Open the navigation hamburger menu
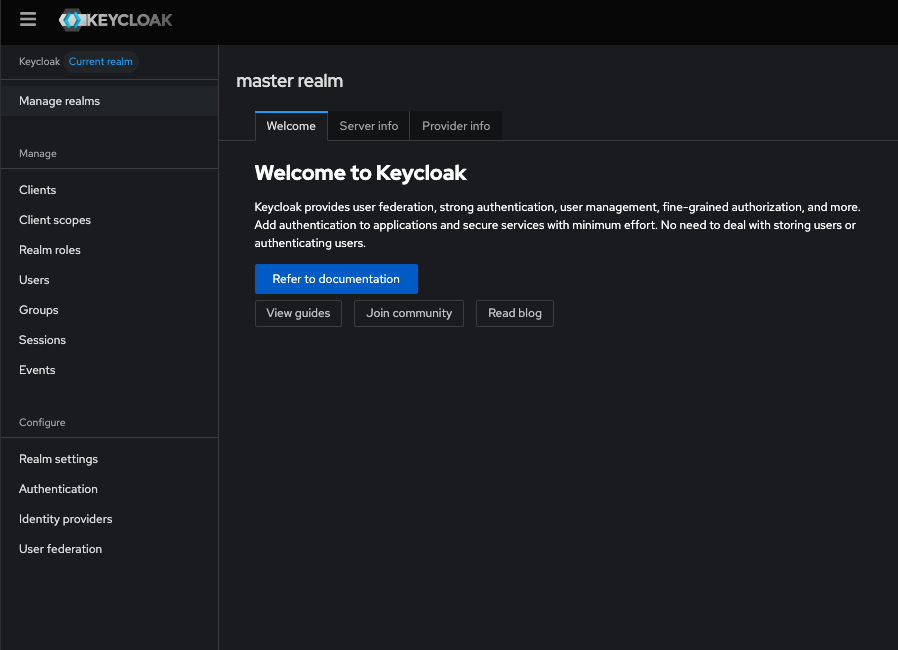898x650 pixels. pos(27,18)
